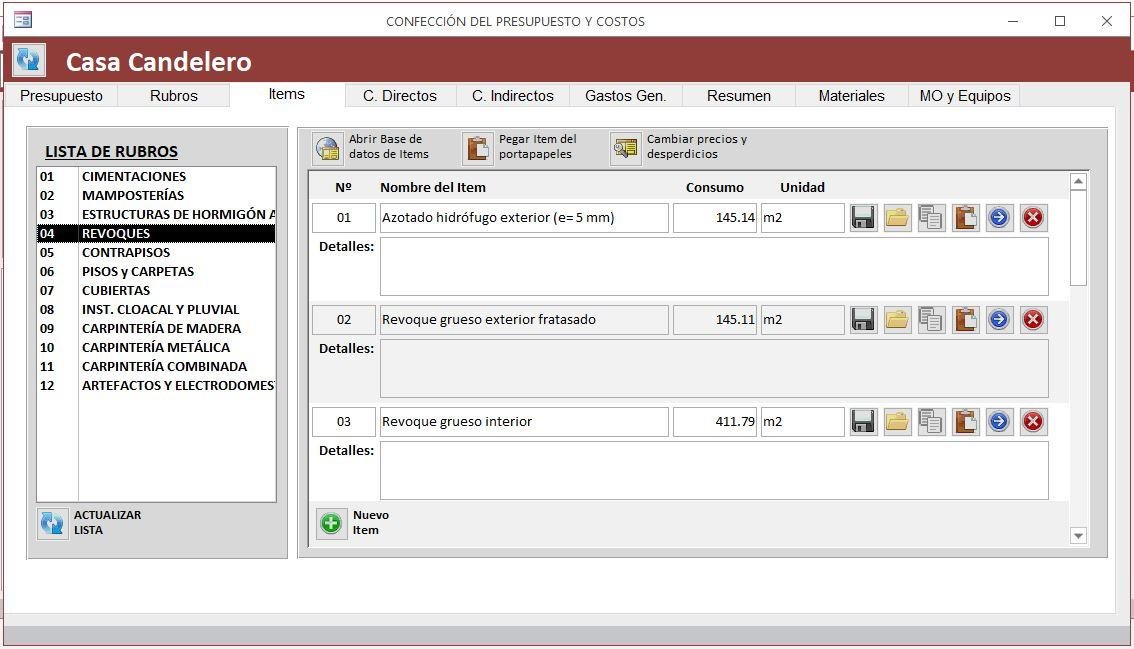Save item 02 Revoque grueso exterior fratasado
This screenshot has width=1134, height=649.
pyautogui.click(x=863, y=320)
